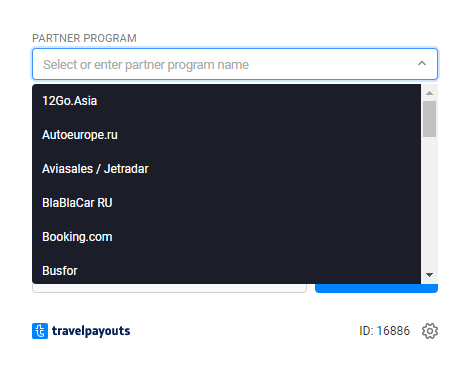This screenshot has width=470, height=365.
Task: Click the travelpayouts logo icon
Action: tap(40, 331)
